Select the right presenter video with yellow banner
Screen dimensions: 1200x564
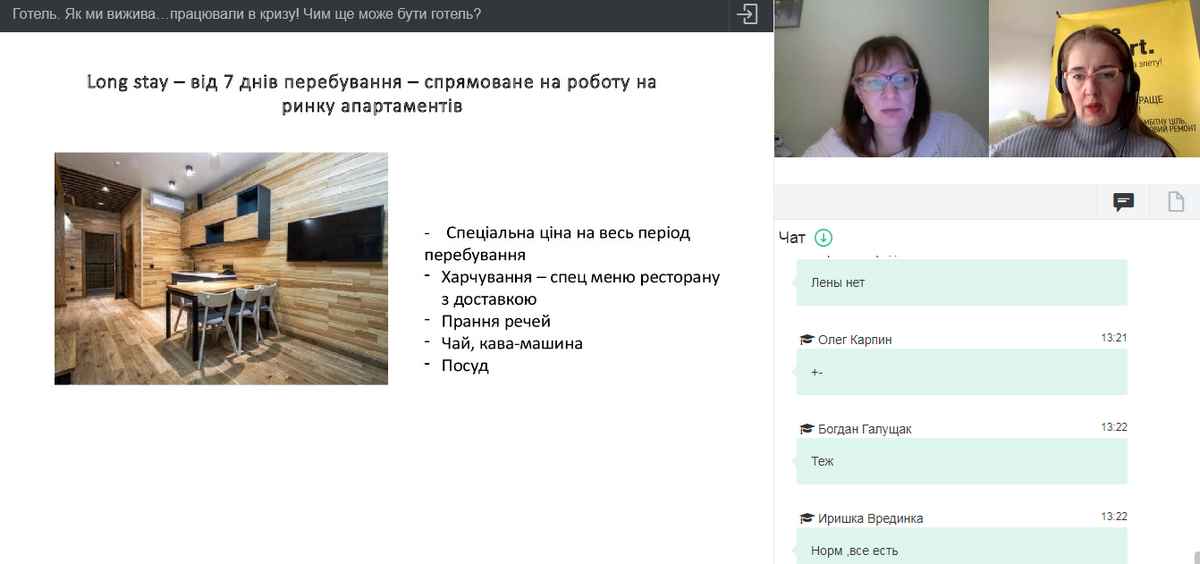[1094, 79]
